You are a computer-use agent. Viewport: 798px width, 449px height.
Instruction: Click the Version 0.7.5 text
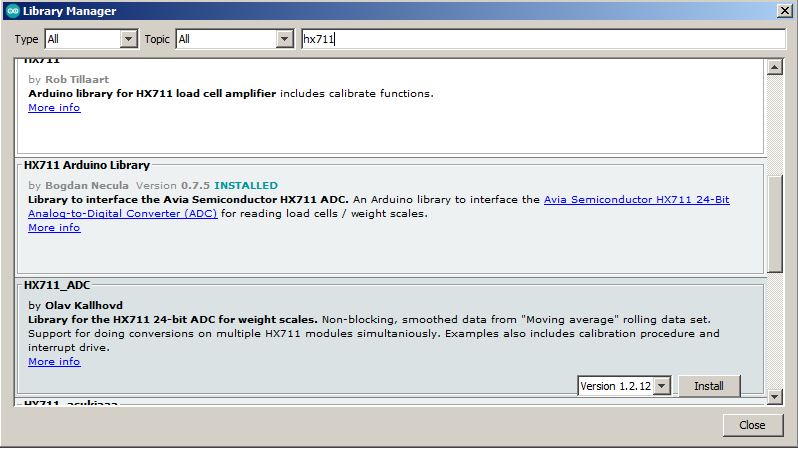173,185
